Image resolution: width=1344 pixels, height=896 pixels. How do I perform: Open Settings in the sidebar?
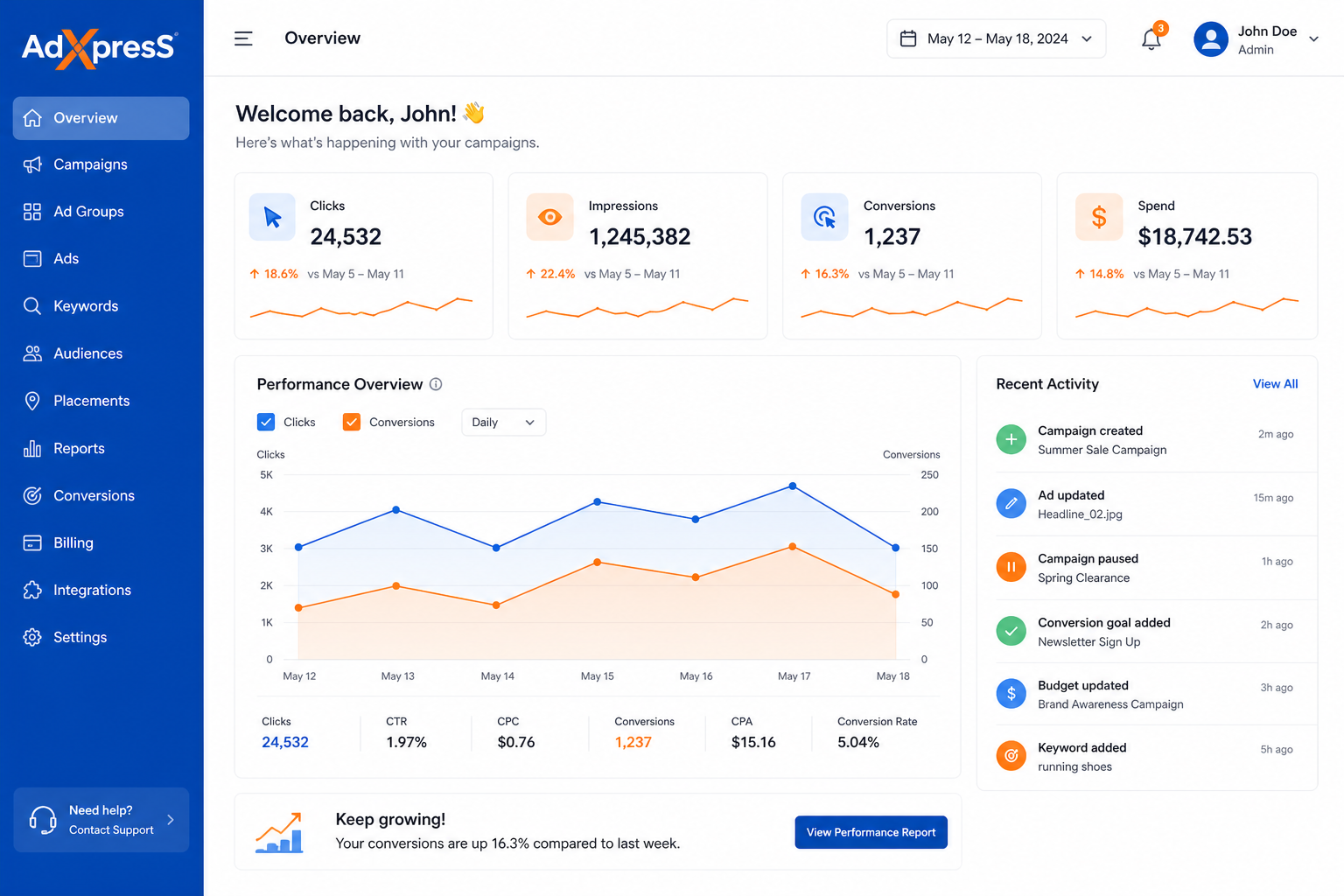coord(101,637)
